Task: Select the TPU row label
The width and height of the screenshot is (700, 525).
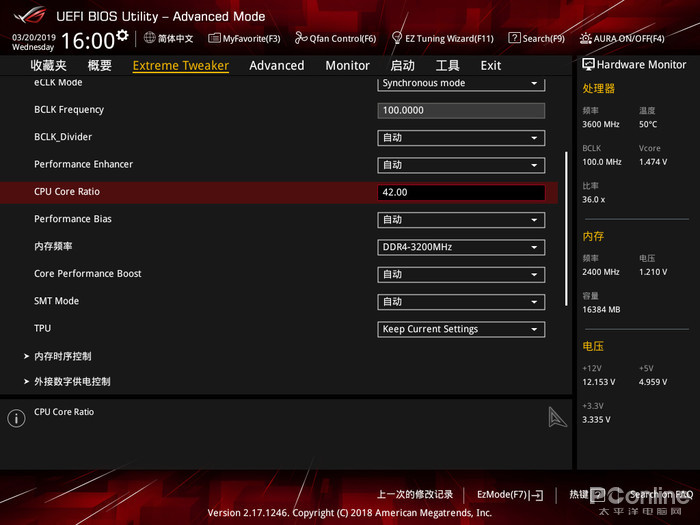Action: 42,328
